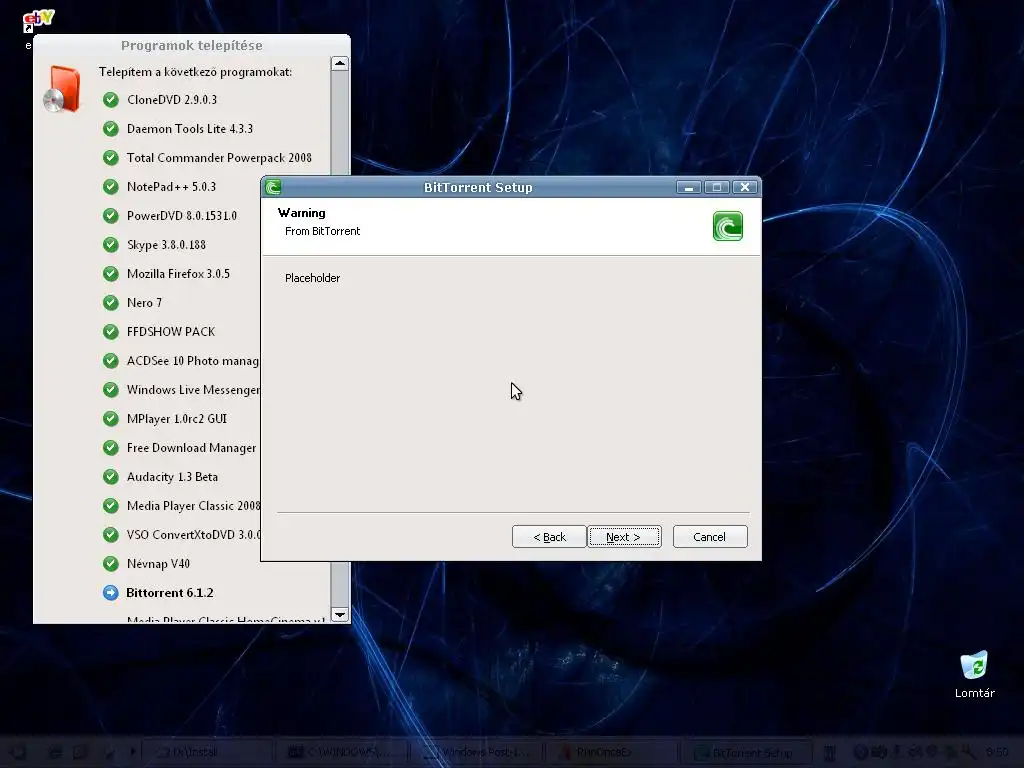Minimize the BitTorrent Setup window
The height and width of the screenshot is (768, 1024).
point(688,187)
